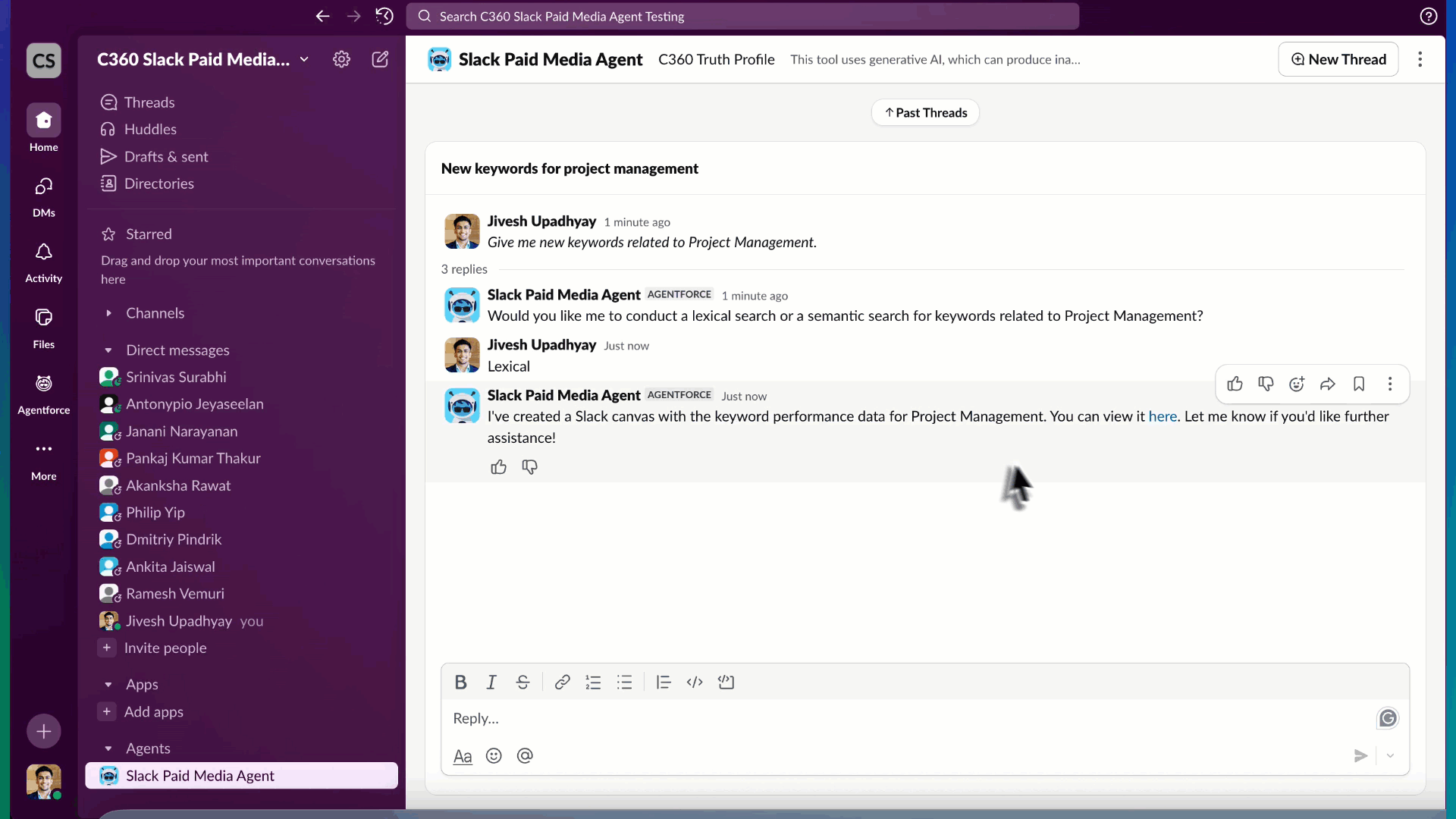Image resolution: width=1456 pixels, height=819 pixels.
Task: Click the mention @ icon
Action: point(525,755)
